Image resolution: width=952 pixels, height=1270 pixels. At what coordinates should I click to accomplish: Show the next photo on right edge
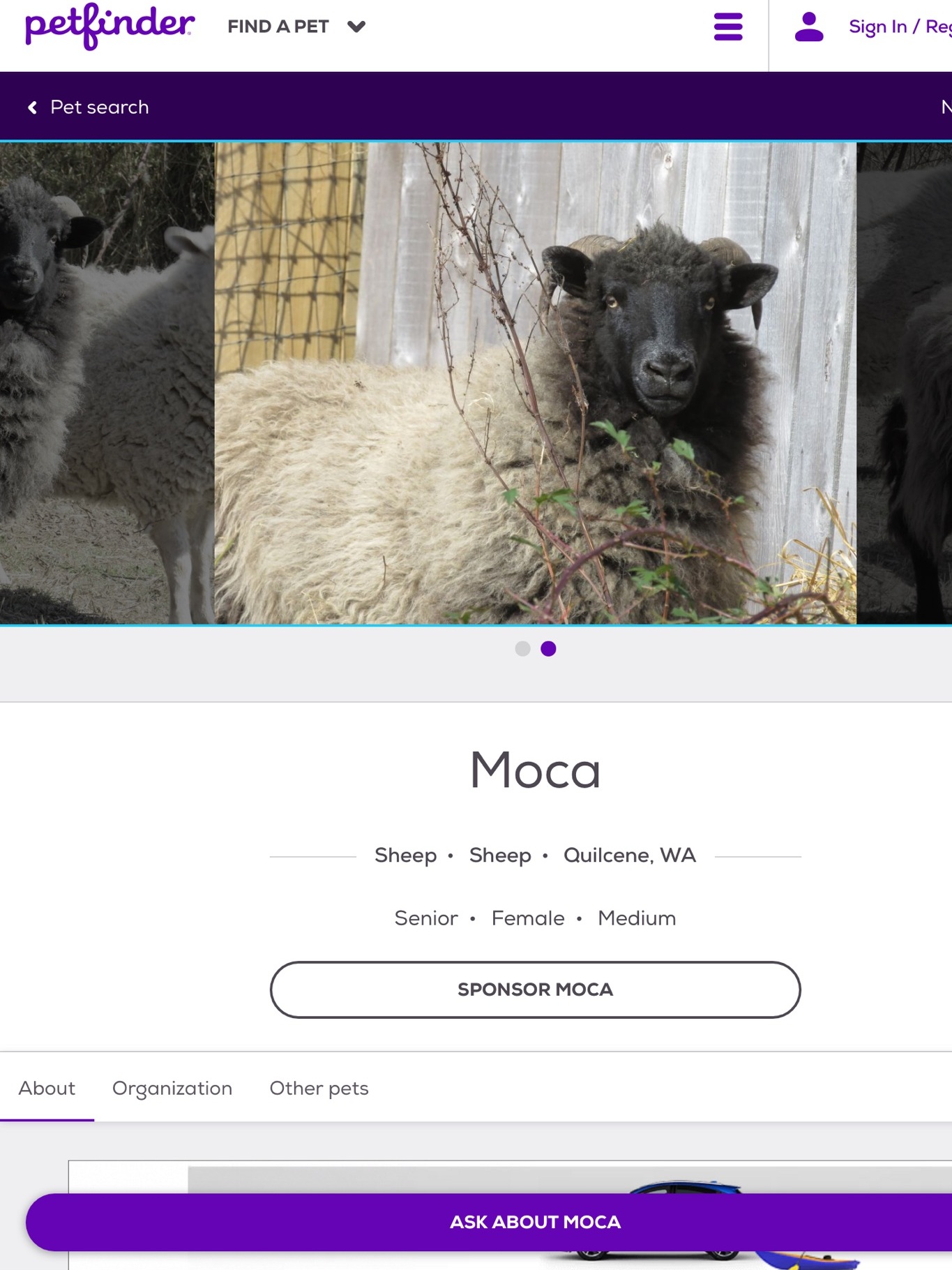pyautogui.click(x=905, y=383)
